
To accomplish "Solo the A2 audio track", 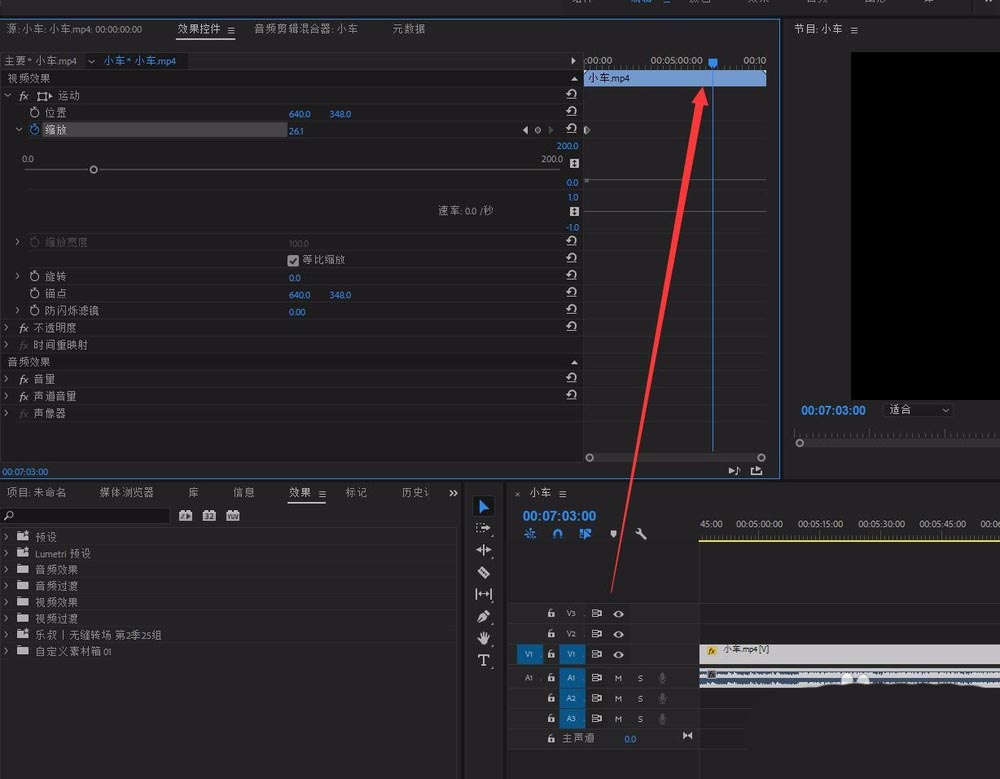I will pyautogui.click(x=640, y=699).
